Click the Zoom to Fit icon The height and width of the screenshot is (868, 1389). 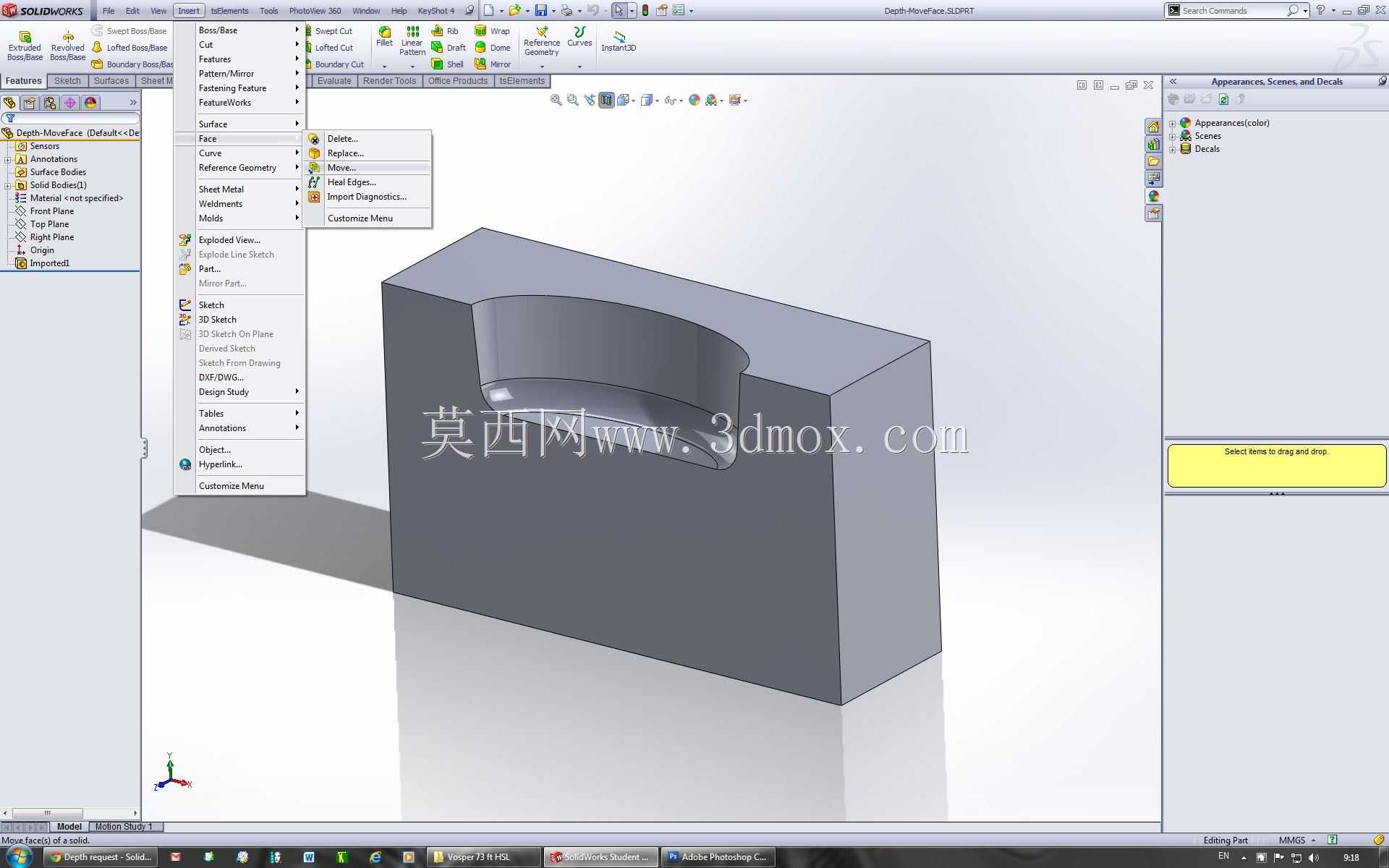556,101
